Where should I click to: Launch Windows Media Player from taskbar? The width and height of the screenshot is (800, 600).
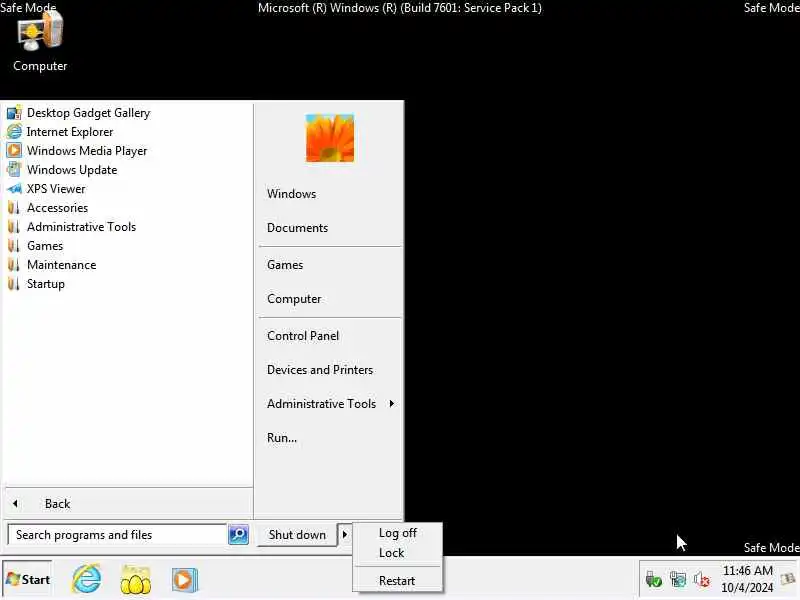184,580
